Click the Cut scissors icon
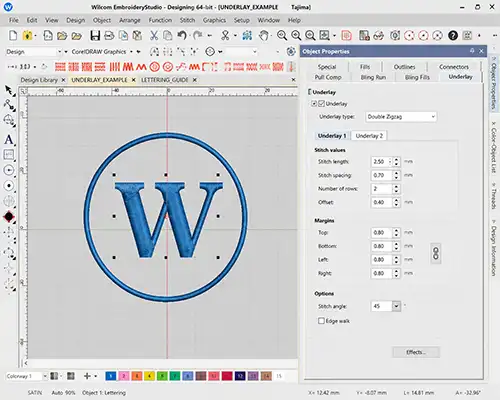This screenshot has height=400, width=500. pos(154,35)
